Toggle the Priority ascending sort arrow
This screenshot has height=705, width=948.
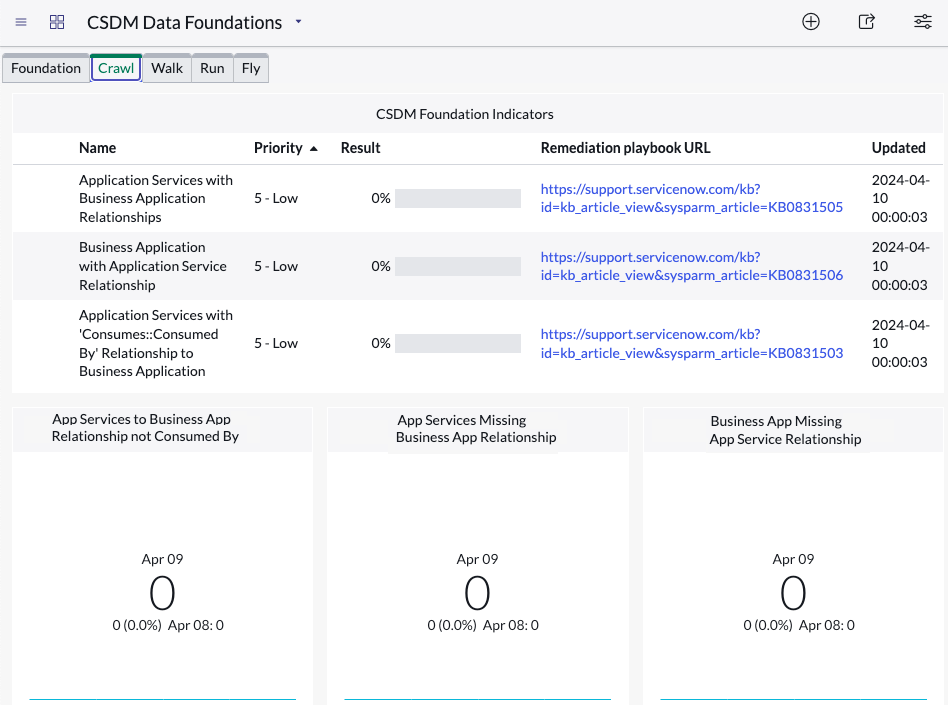314,149
